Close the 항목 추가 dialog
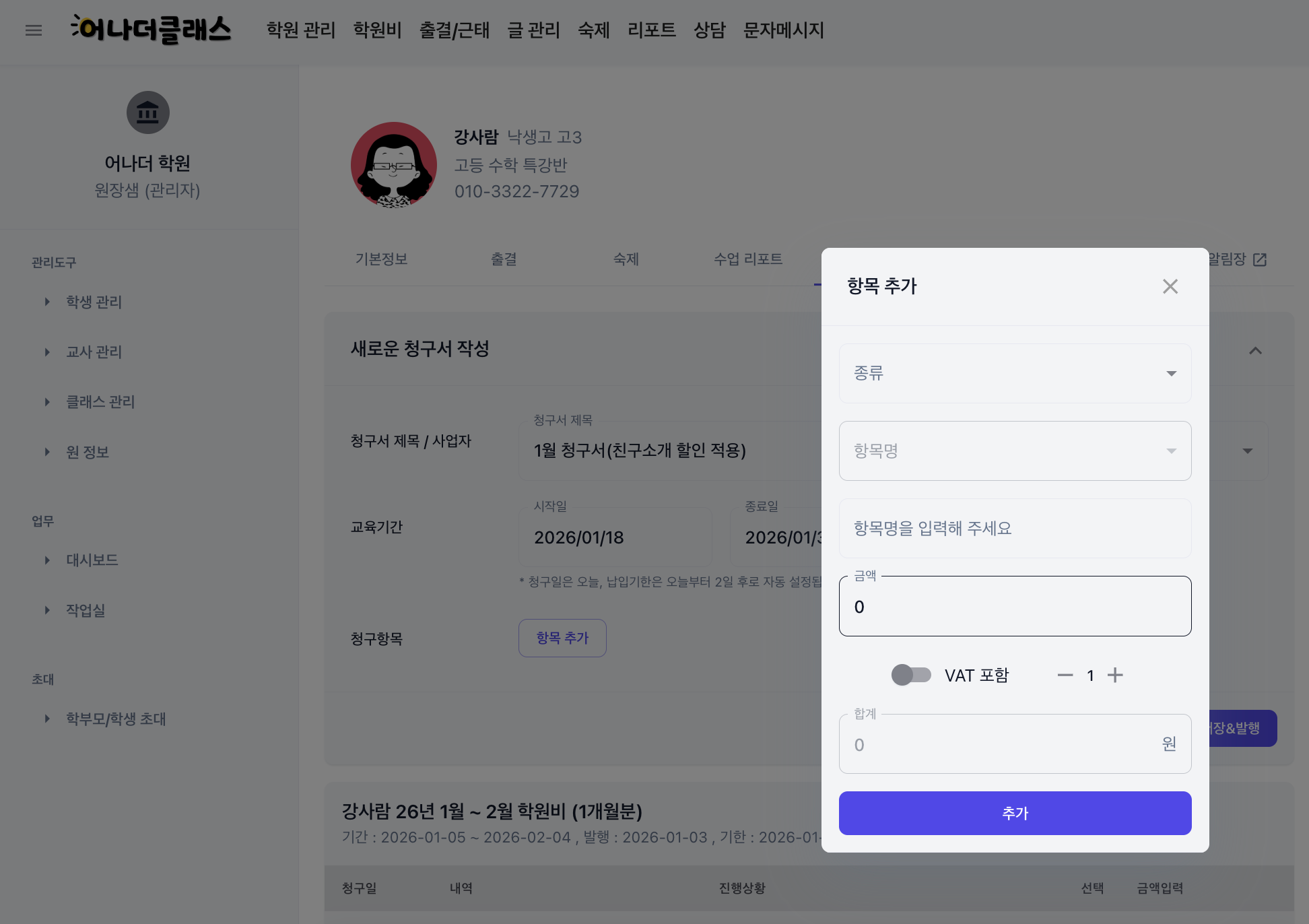Image resolution: width=1309 pixels, height=924 pixels. [x=1170, y=286]
